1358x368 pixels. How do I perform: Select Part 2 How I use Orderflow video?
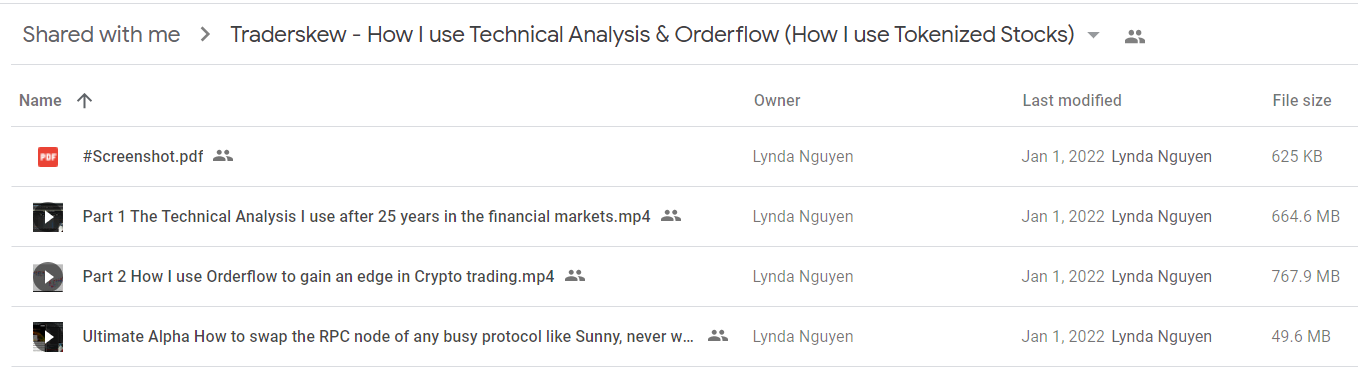pyautogui.click(x=318, y=277)
